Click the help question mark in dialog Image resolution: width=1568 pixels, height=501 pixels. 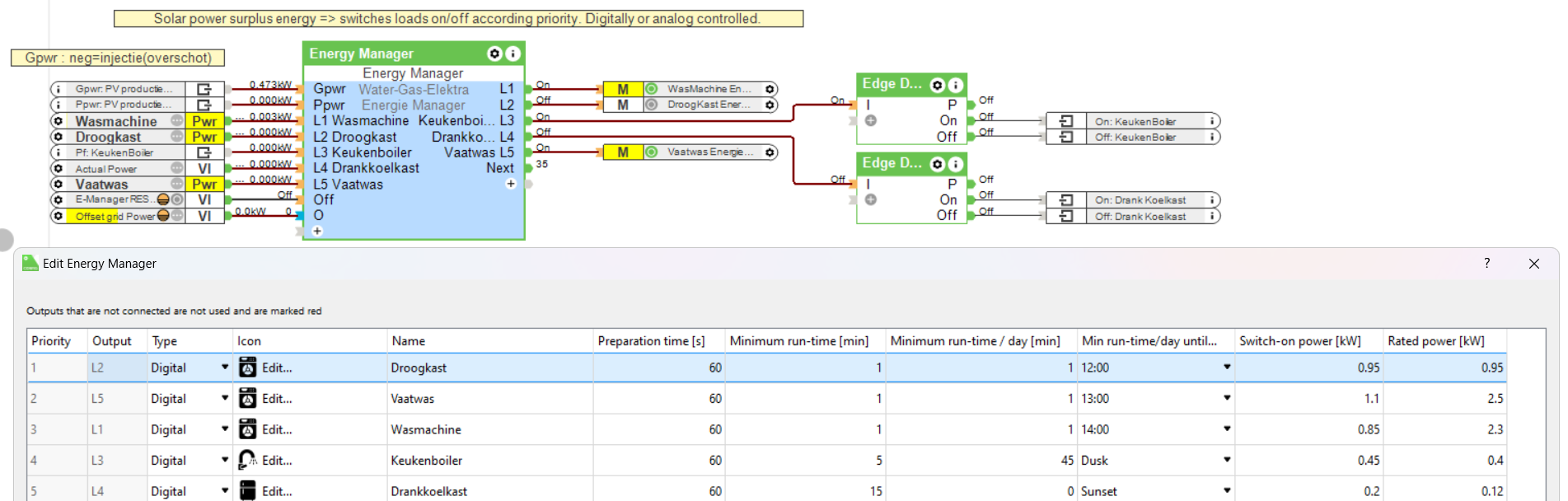pyautogui.click(x=1486, y=264)
